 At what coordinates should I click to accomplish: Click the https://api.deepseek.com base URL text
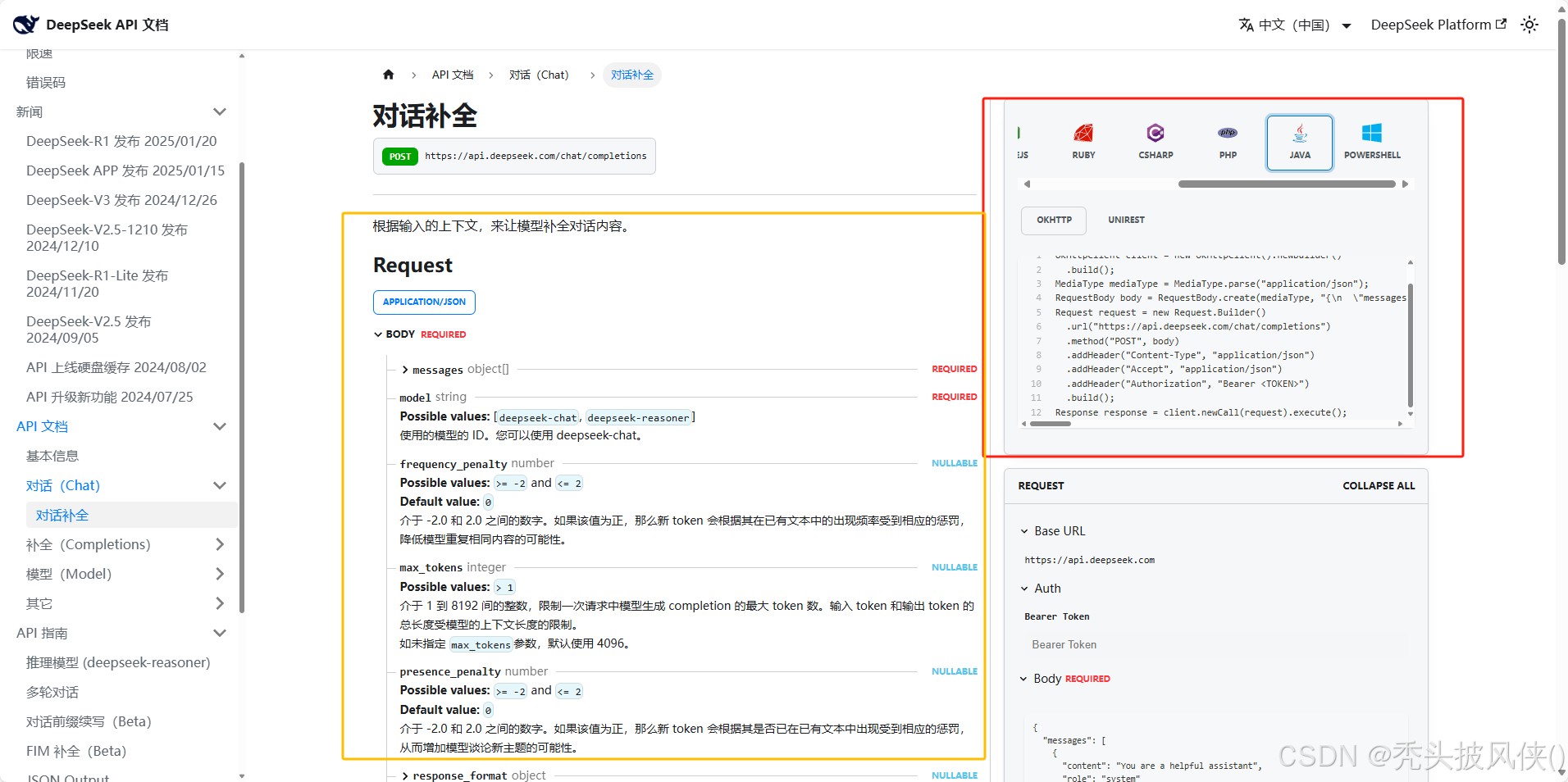tap(1089, 560)
